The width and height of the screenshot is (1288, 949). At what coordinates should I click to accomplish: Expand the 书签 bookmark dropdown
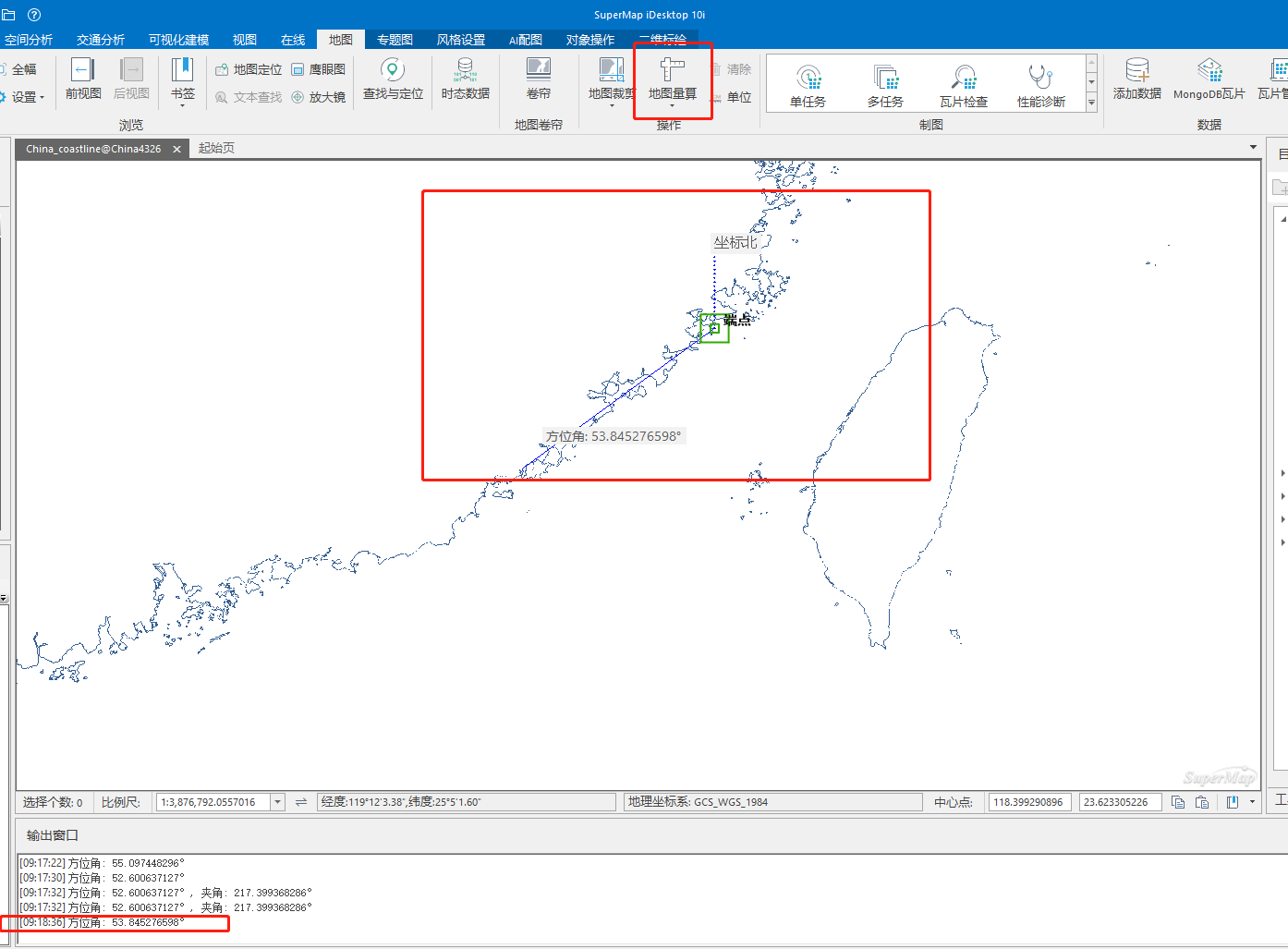click(x=182, y=103)
